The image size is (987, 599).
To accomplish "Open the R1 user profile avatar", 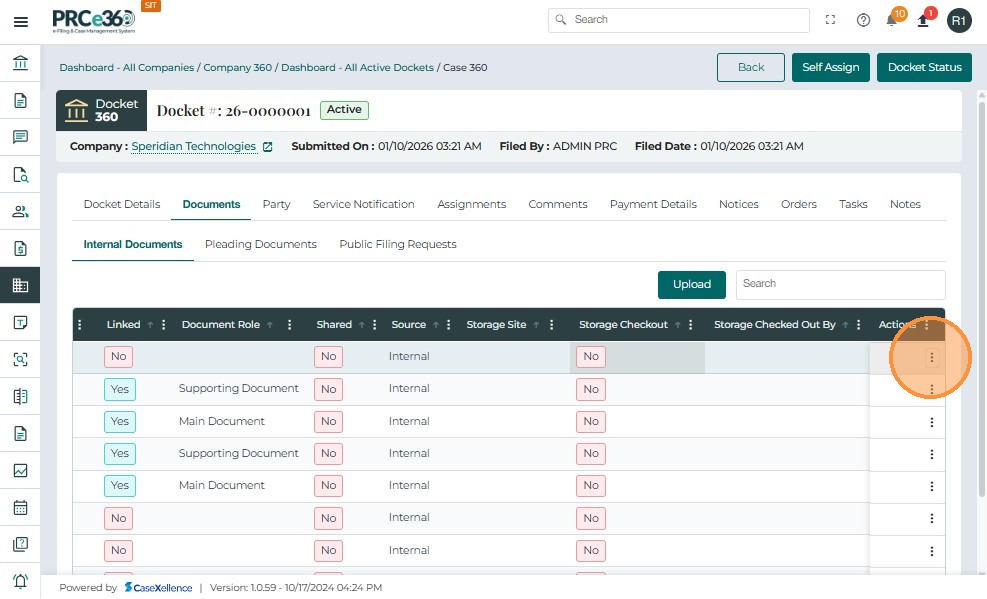I will [x=958, y=20].
